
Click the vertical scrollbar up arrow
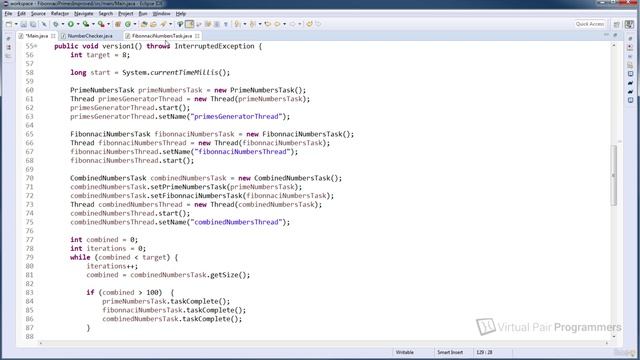pyautogui.click(x=613, y=45)
